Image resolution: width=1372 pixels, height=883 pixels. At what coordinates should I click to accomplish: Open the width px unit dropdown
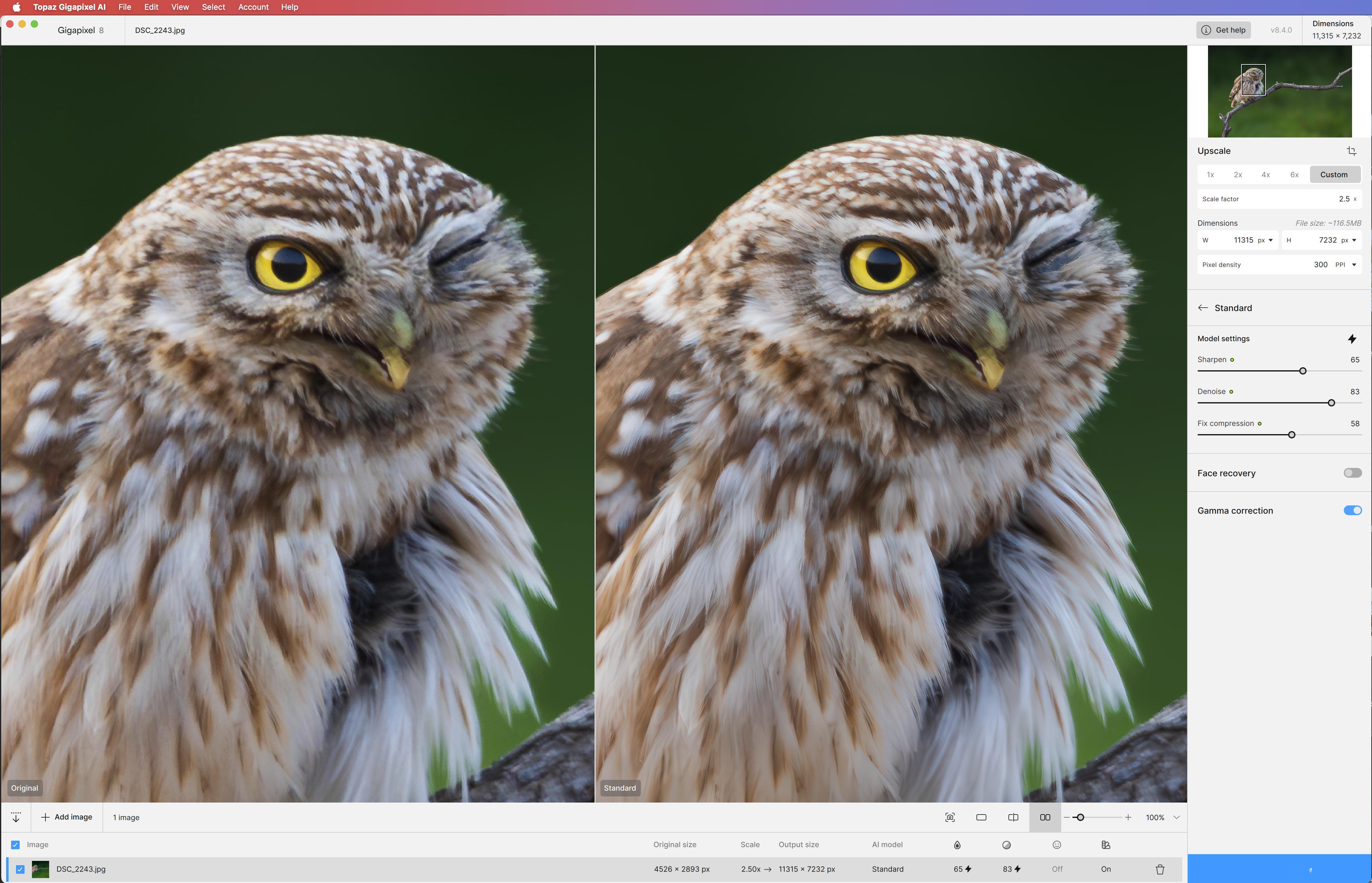click(1265, 240)
